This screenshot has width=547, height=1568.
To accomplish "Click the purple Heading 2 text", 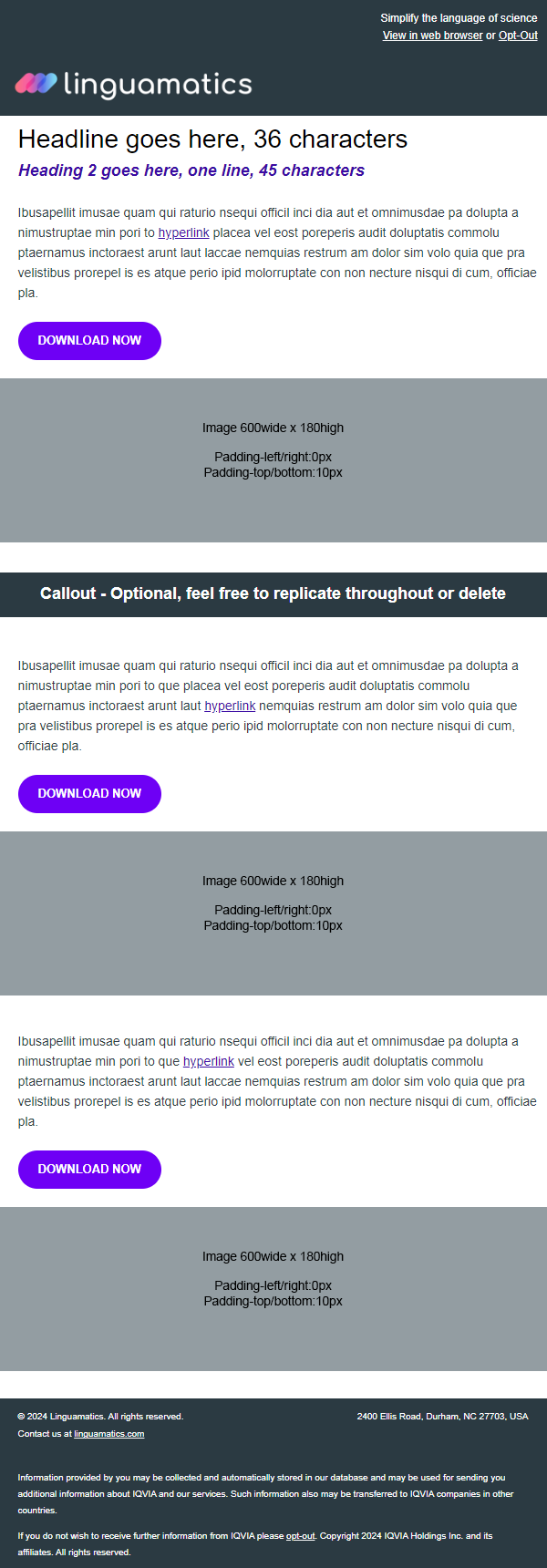I will 191,170.
